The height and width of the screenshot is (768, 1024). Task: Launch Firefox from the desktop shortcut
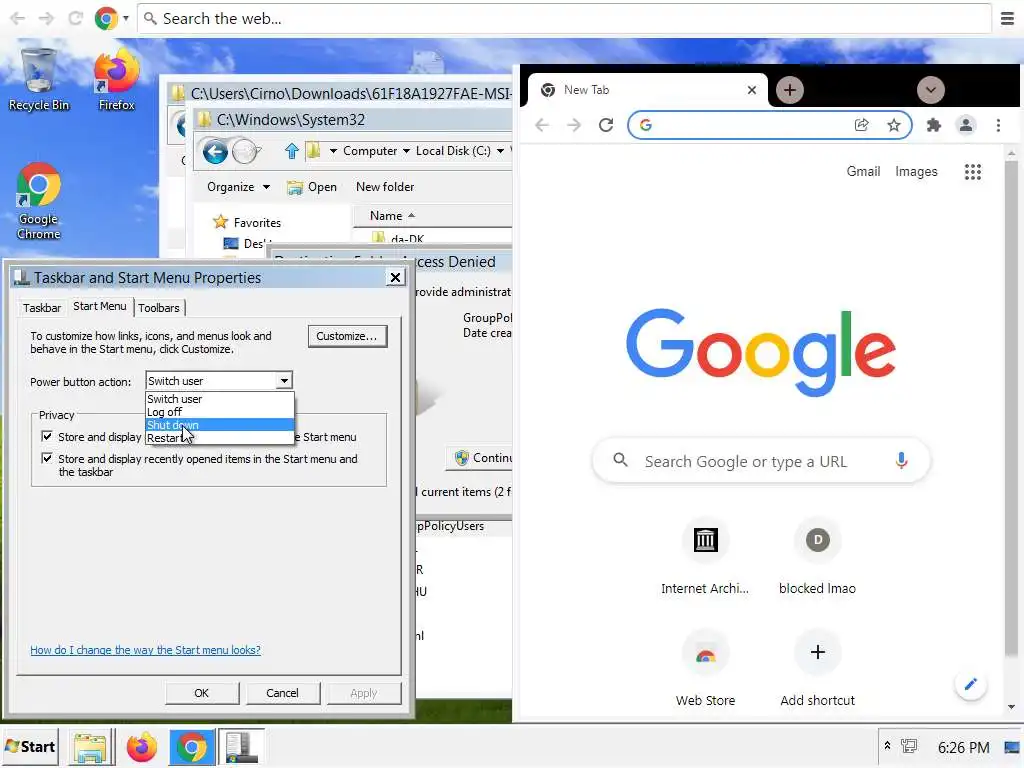[x=116, y=80]
